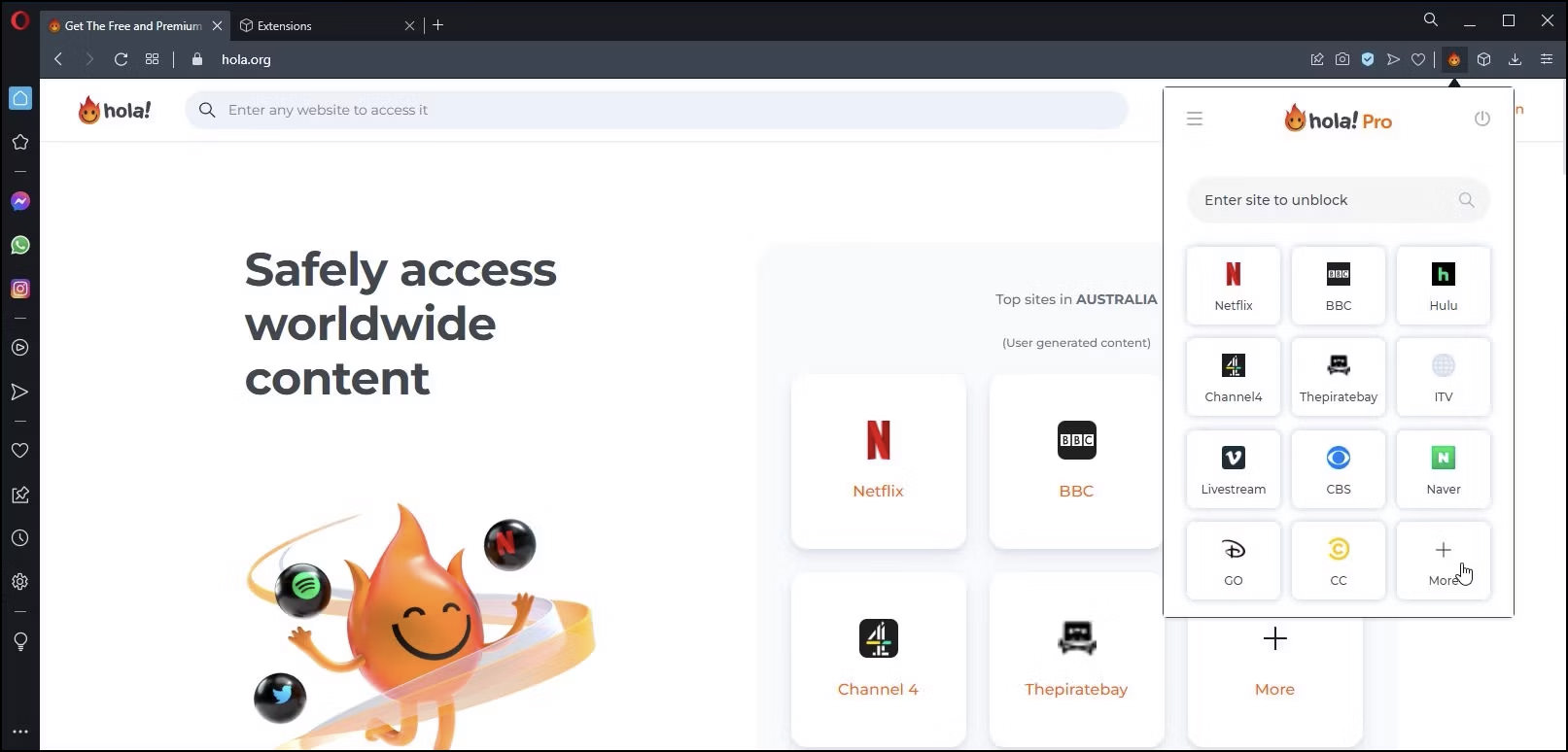Open Easy Setup menu icon in toolbar
1568x752 pixels.
pos(1547,59)
